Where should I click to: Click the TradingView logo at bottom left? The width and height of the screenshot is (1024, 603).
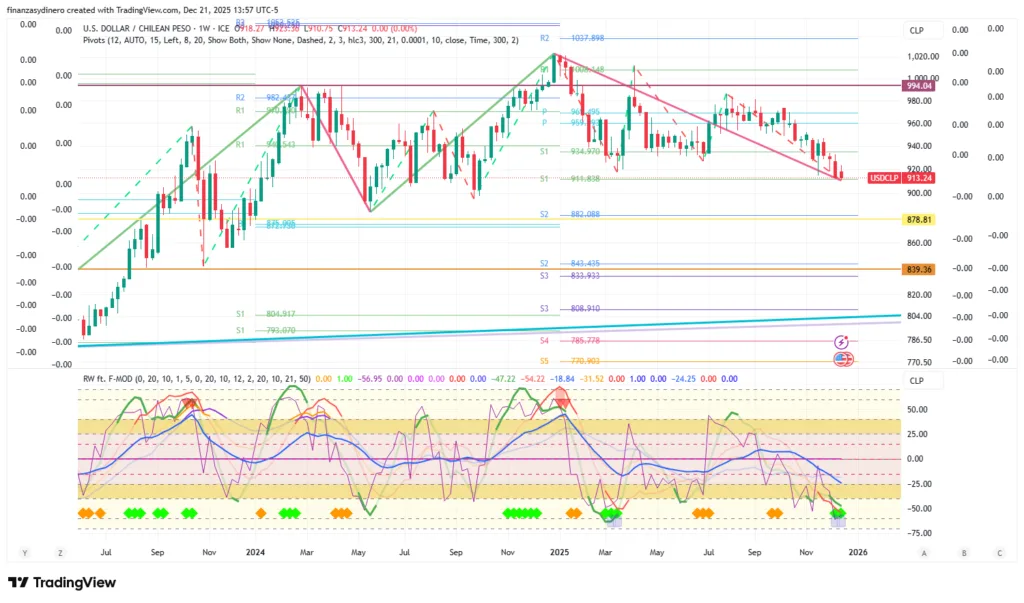point(62,583)
